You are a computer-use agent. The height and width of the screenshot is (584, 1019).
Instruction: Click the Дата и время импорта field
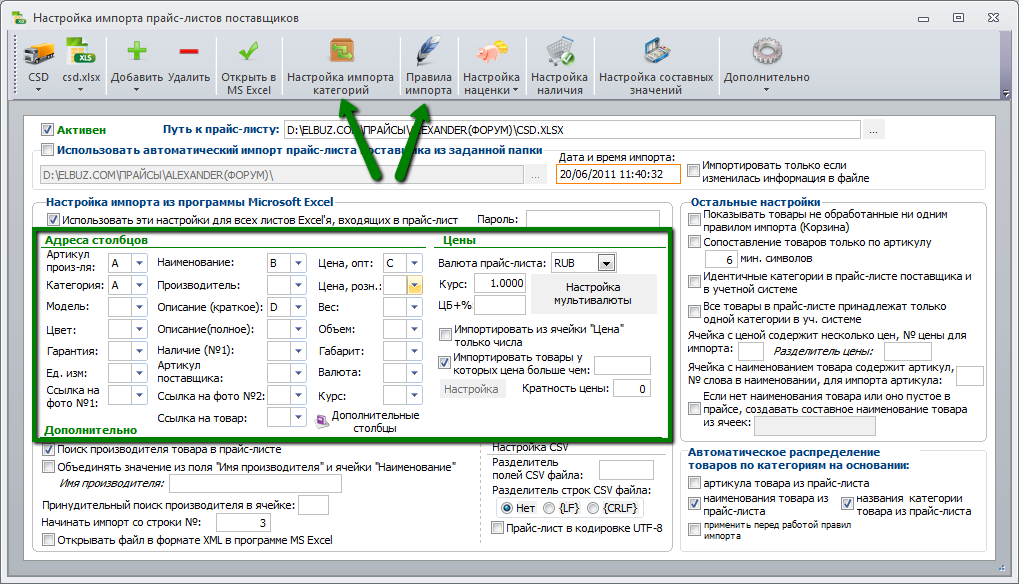click(x=619, y=174)
